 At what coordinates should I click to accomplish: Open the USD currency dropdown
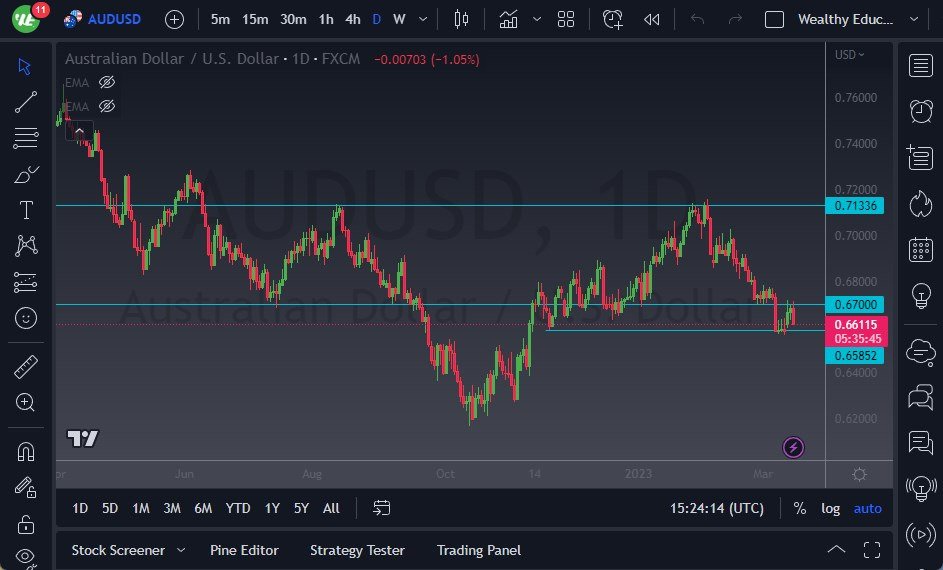click(x=849, y=55)
